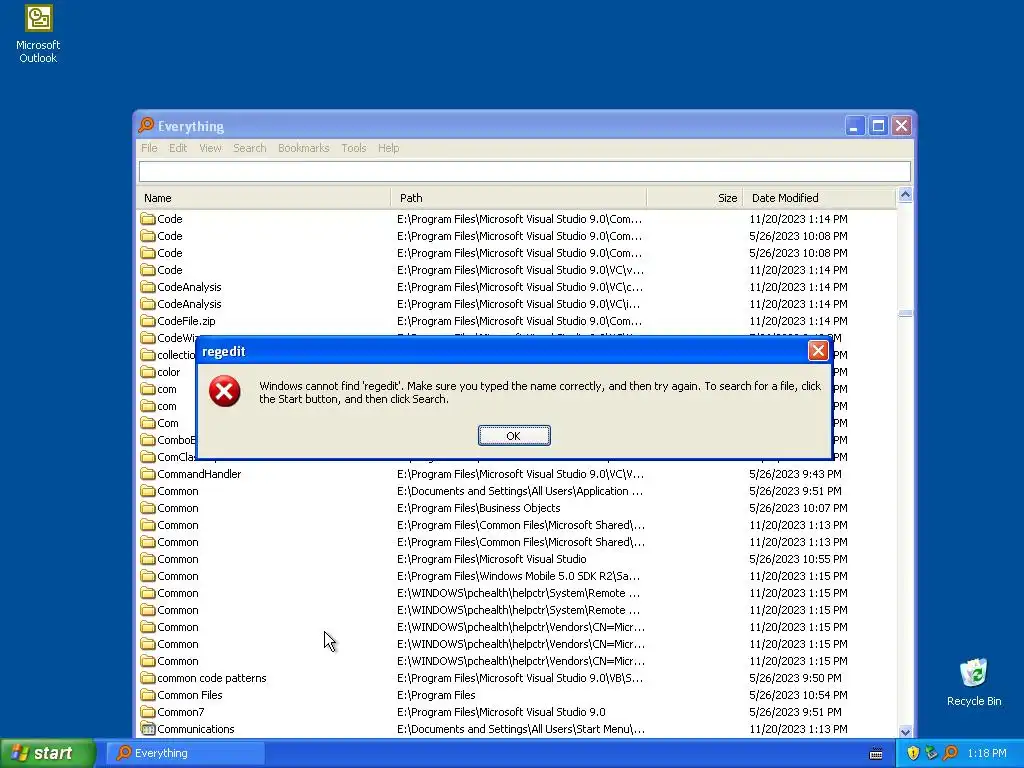Click the Everything taskbar button
This screenshot has width=1024, height=768.
186,753
